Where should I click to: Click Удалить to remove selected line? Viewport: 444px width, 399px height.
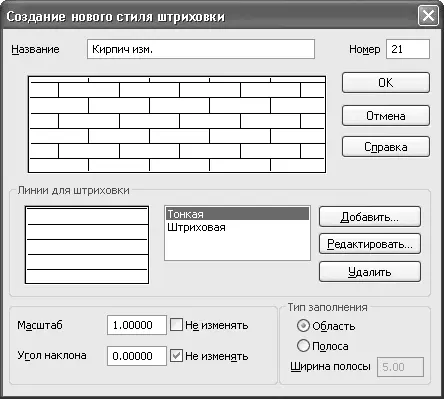[370, 272]
